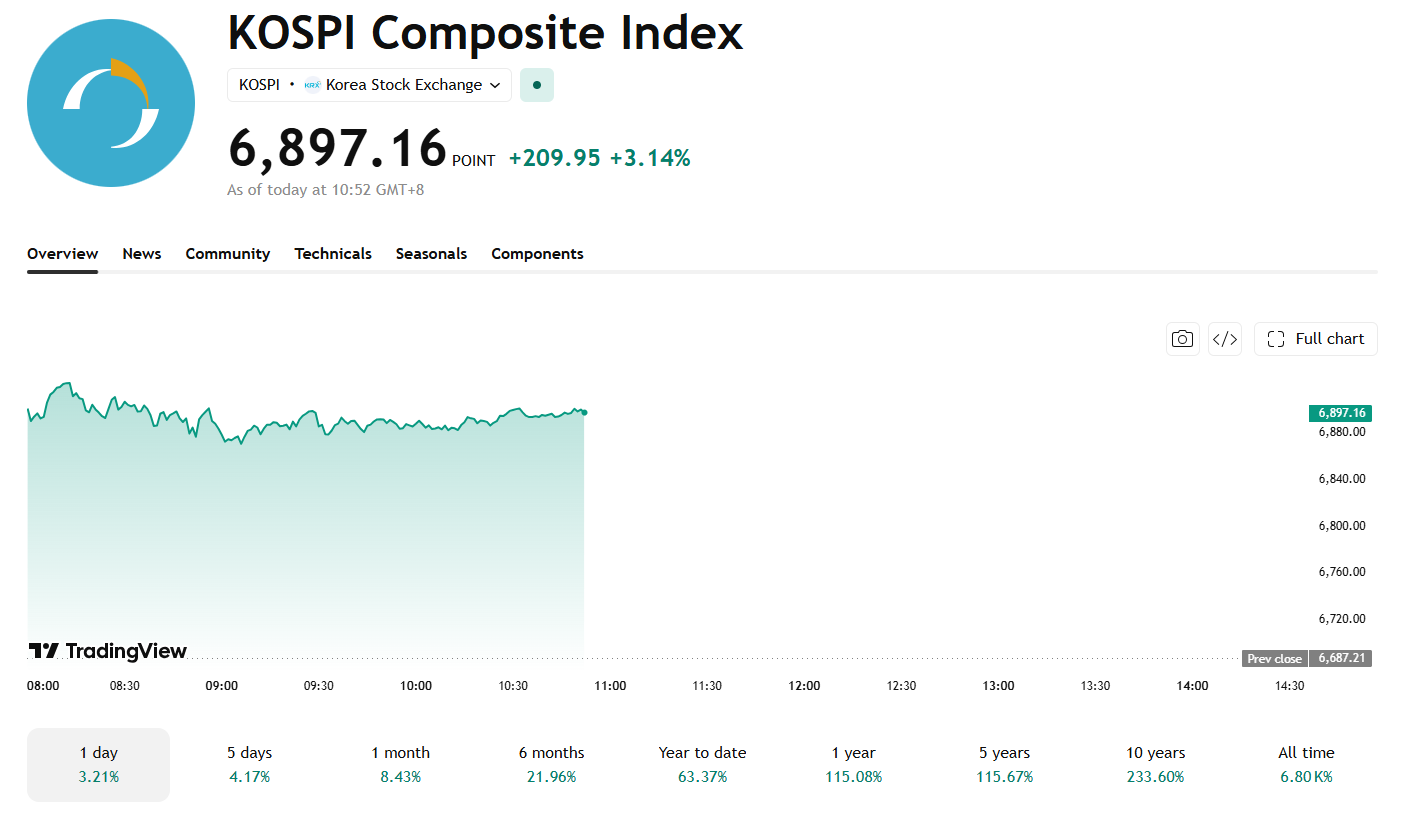Click the green market status dot

pos(537,85)
